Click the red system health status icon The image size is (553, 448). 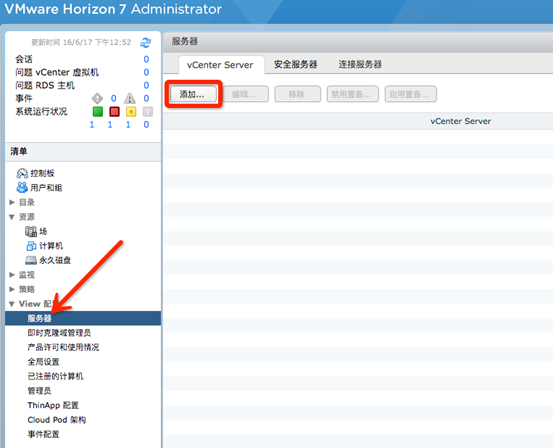click(x=114, y=112)
